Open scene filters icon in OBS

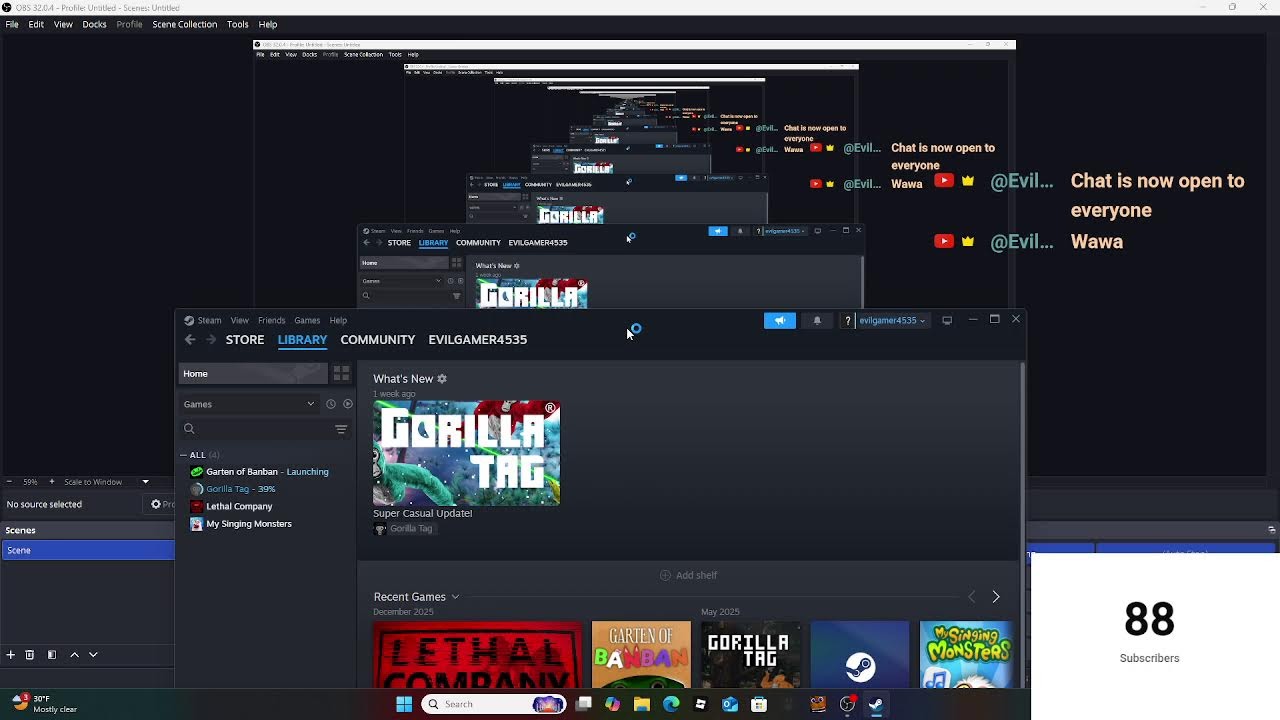52,654
